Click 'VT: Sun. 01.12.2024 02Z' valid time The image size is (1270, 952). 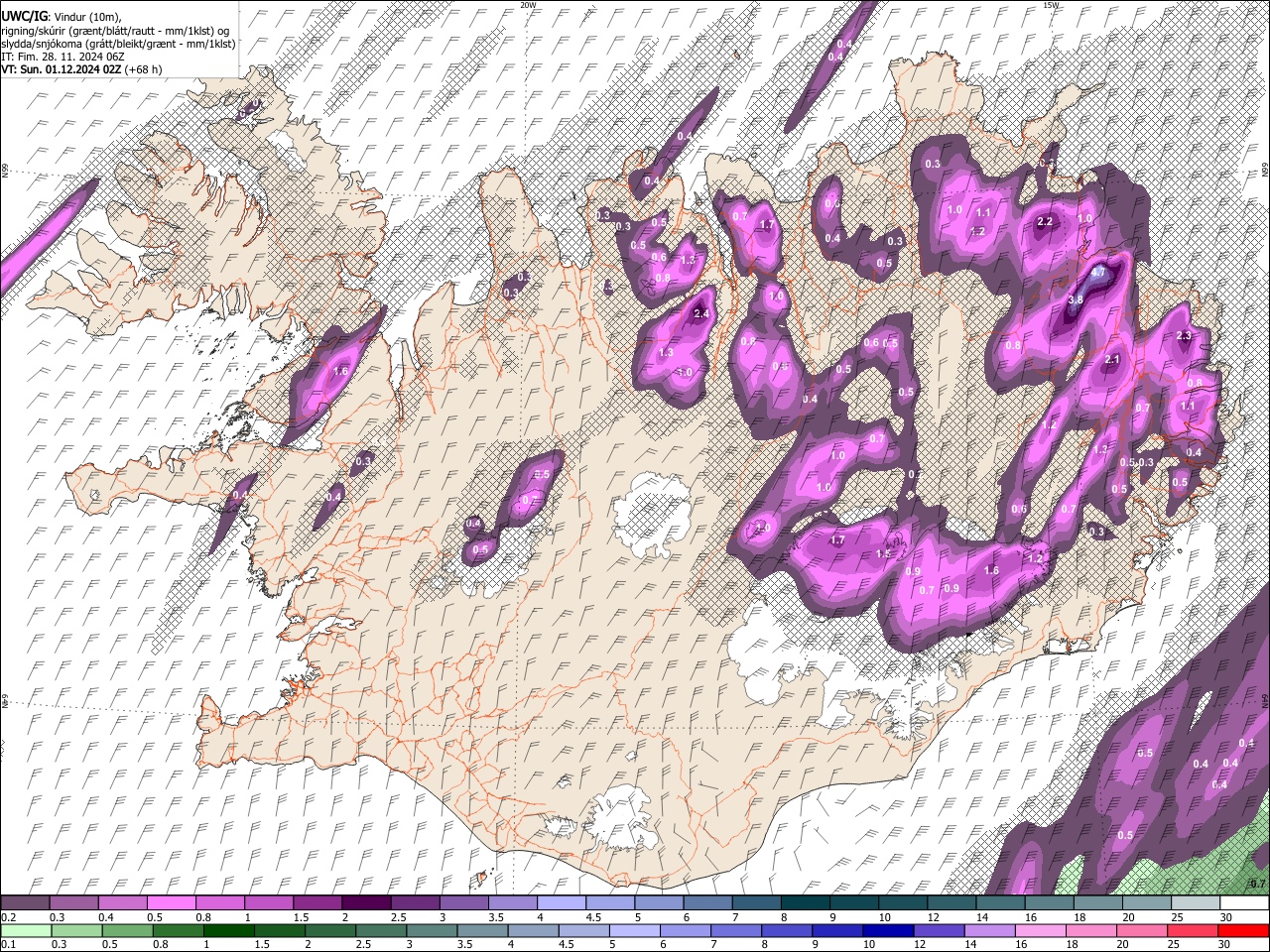61,69
